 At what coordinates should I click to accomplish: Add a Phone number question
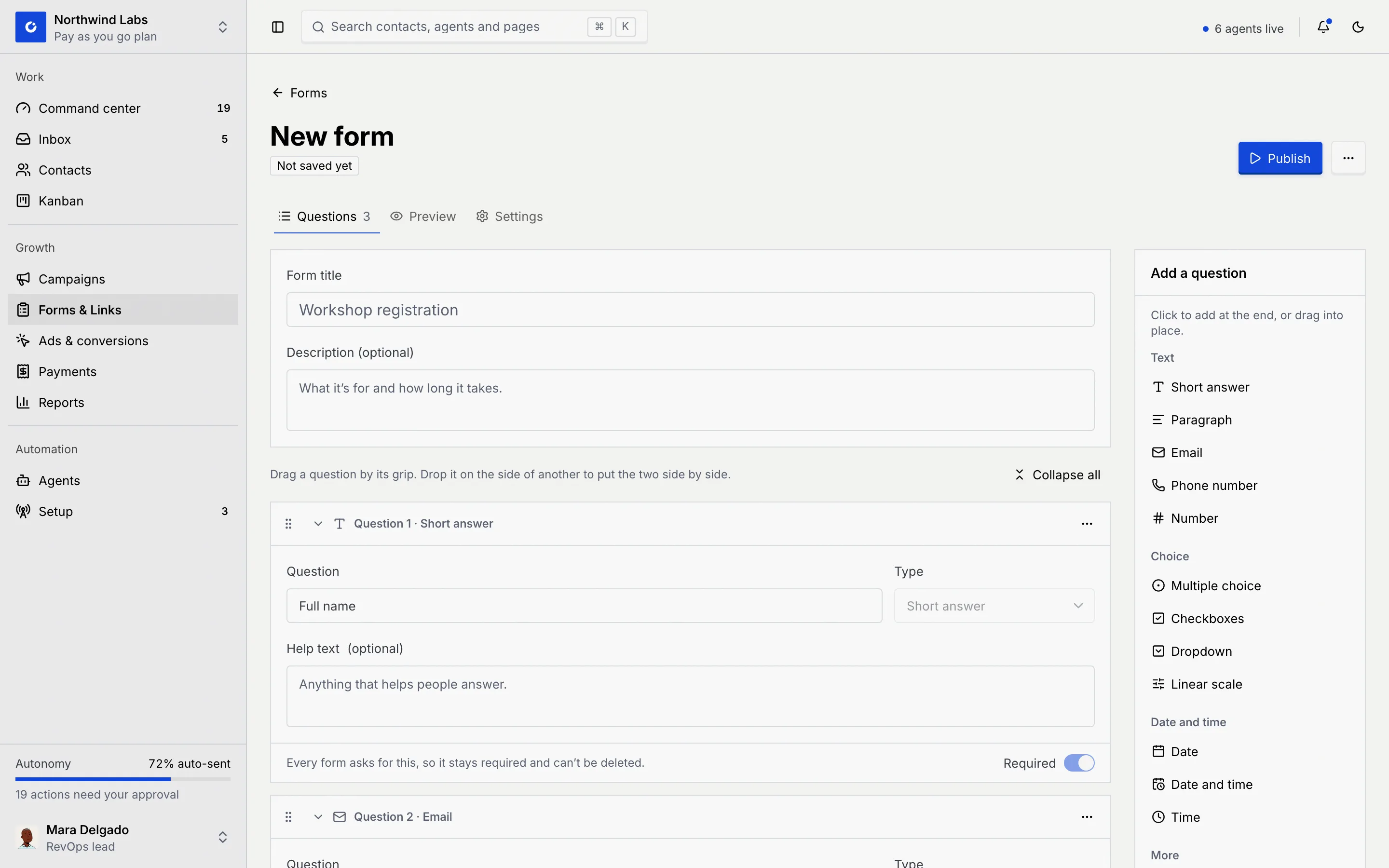point(1250,485)
